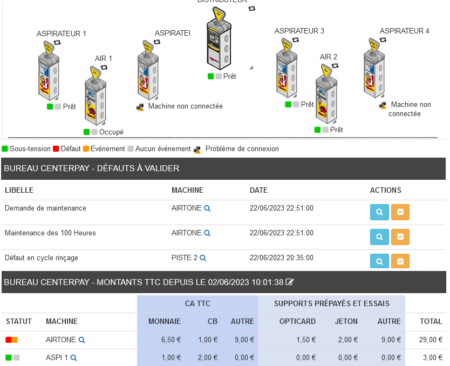Screen dimensions: 450x366
Task: Click 'Sous-tension' legend entry
Action: pos(26,149)
